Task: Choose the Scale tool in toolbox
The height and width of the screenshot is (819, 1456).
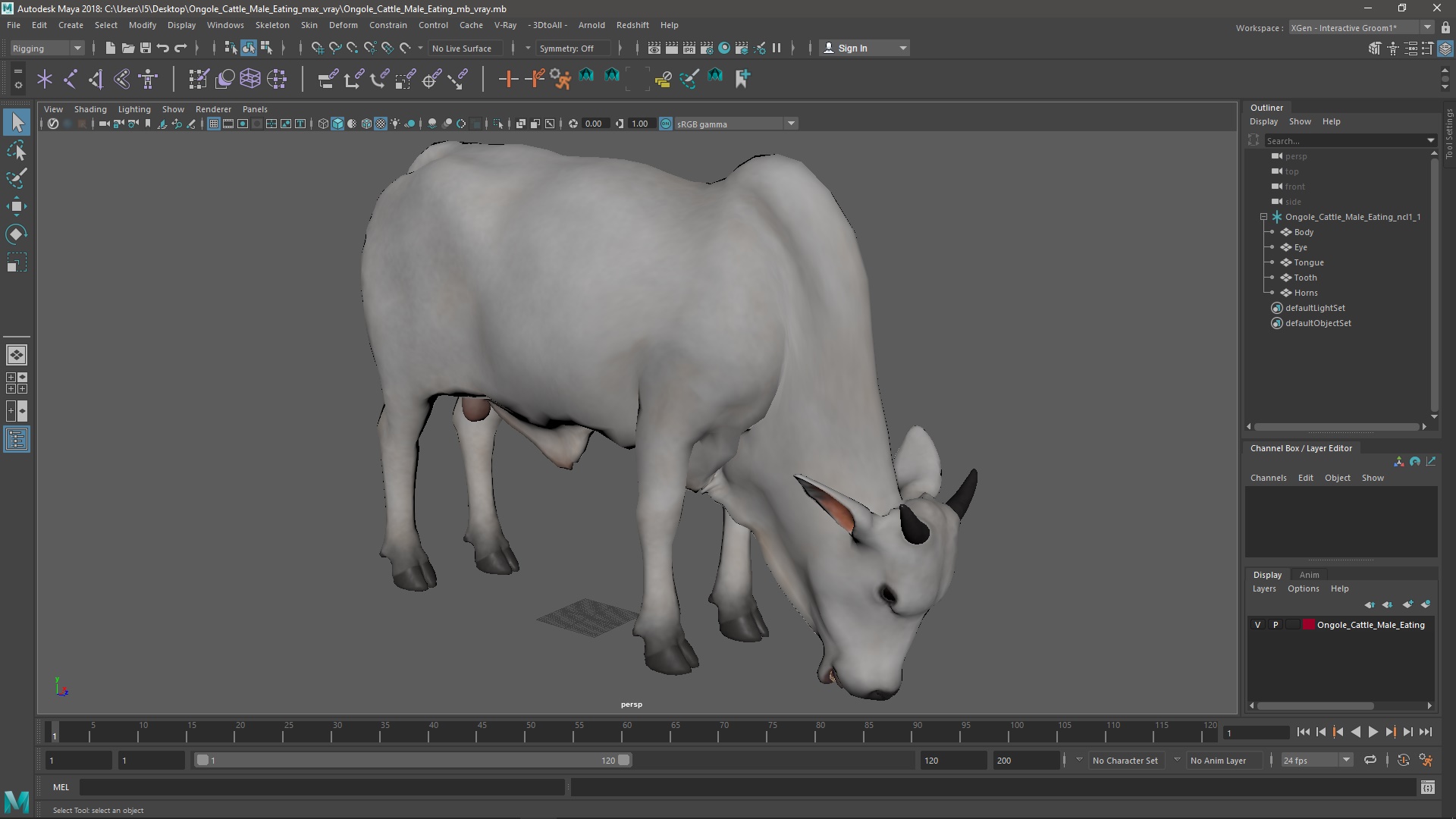Action: click(17, 262)
